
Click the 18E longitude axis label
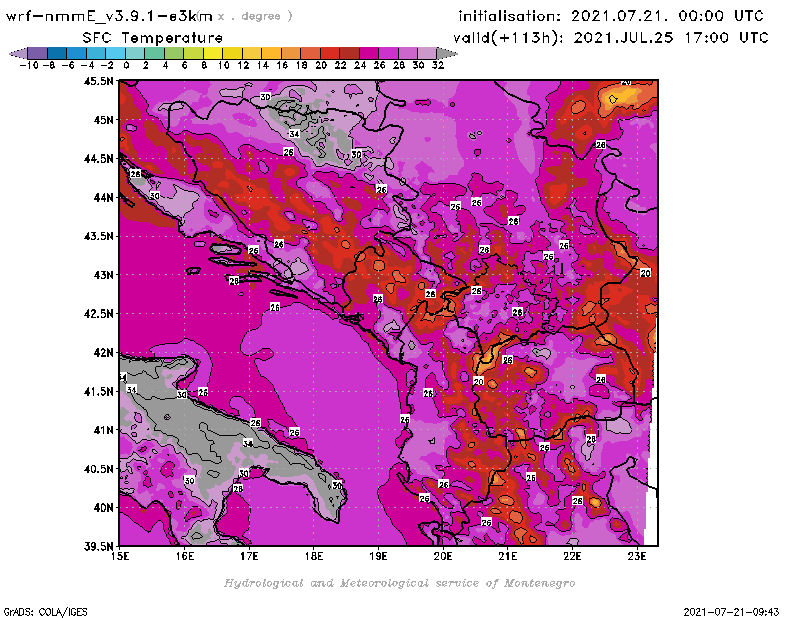tap(314, 556)
